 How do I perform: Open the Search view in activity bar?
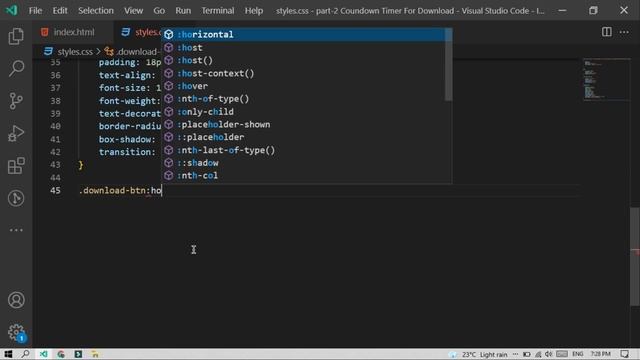[x=16, y=68]
